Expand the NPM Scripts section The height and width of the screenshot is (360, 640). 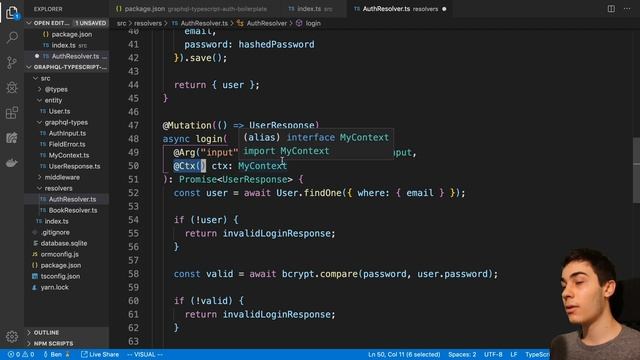pyautogui.click(x=67, y=343)
